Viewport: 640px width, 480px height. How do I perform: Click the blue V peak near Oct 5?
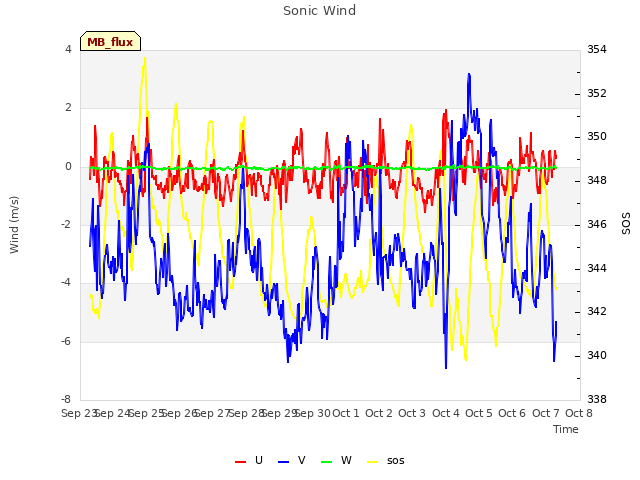[469, 75]
